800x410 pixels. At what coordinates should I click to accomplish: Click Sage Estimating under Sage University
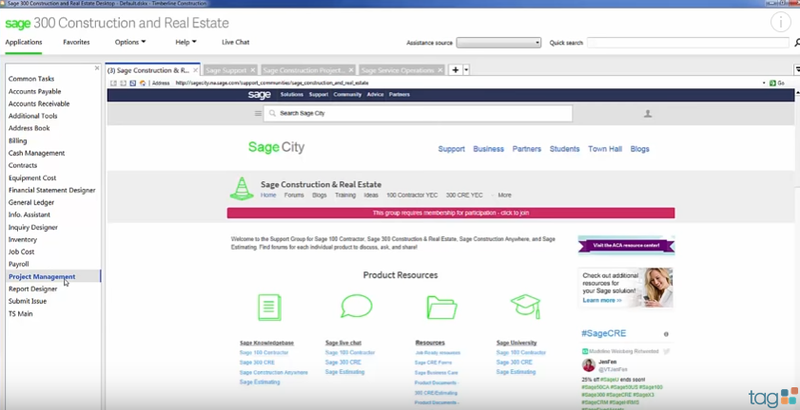click(516, 372)
